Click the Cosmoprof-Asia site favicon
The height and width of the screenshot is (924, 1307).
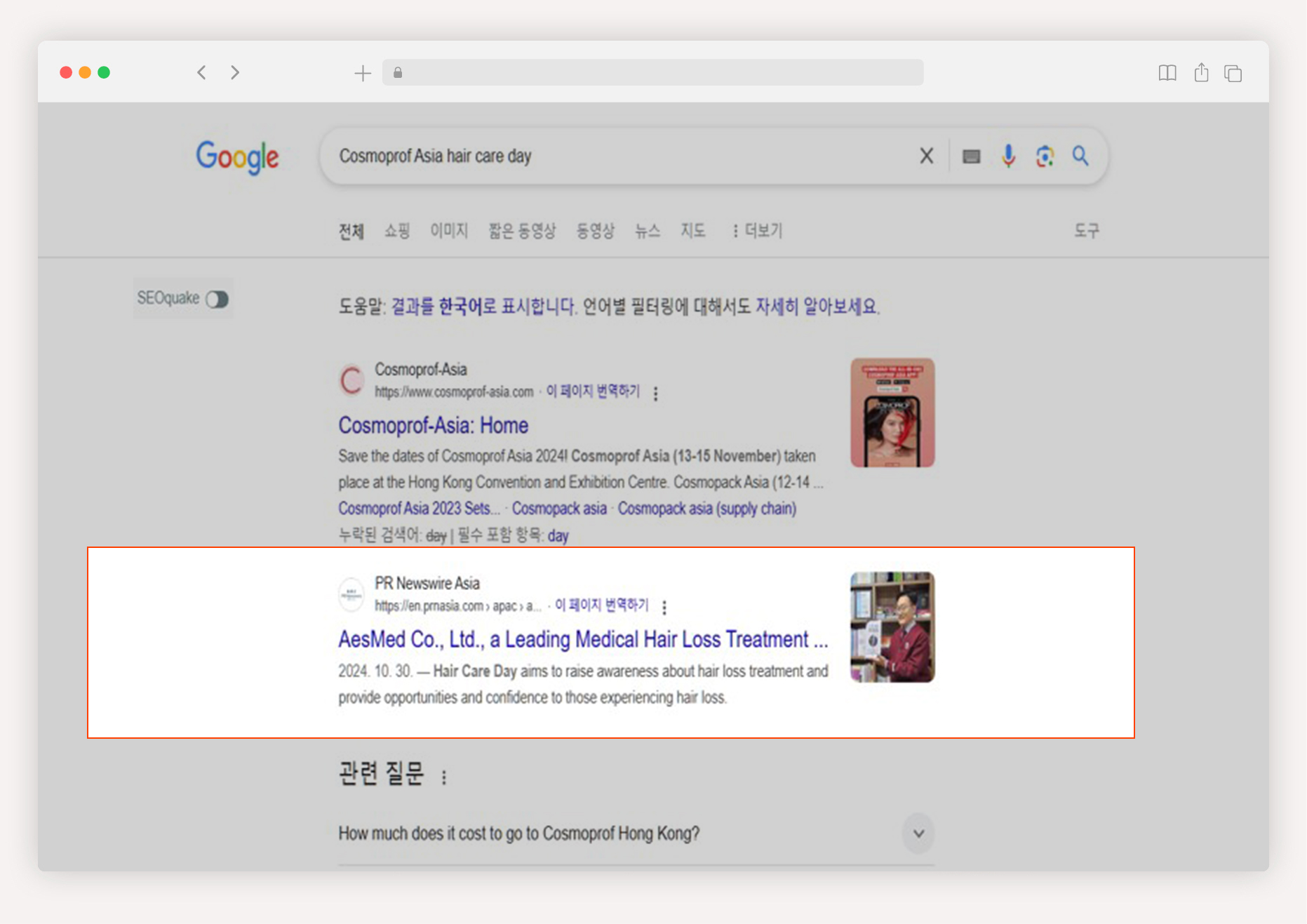pos(351,380)
